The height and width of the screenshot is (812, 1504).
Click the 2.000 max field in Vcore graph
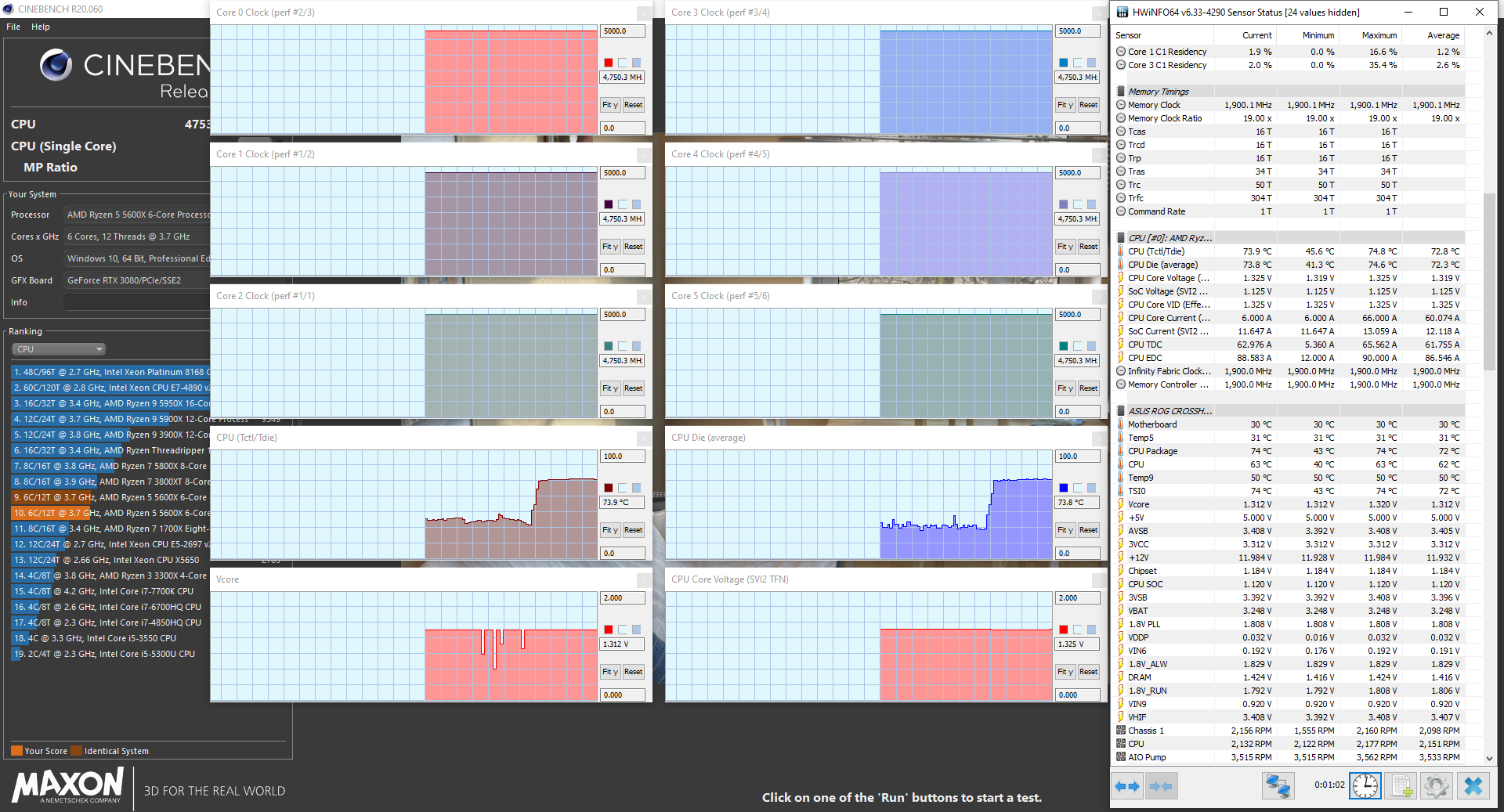click(623, 598)
